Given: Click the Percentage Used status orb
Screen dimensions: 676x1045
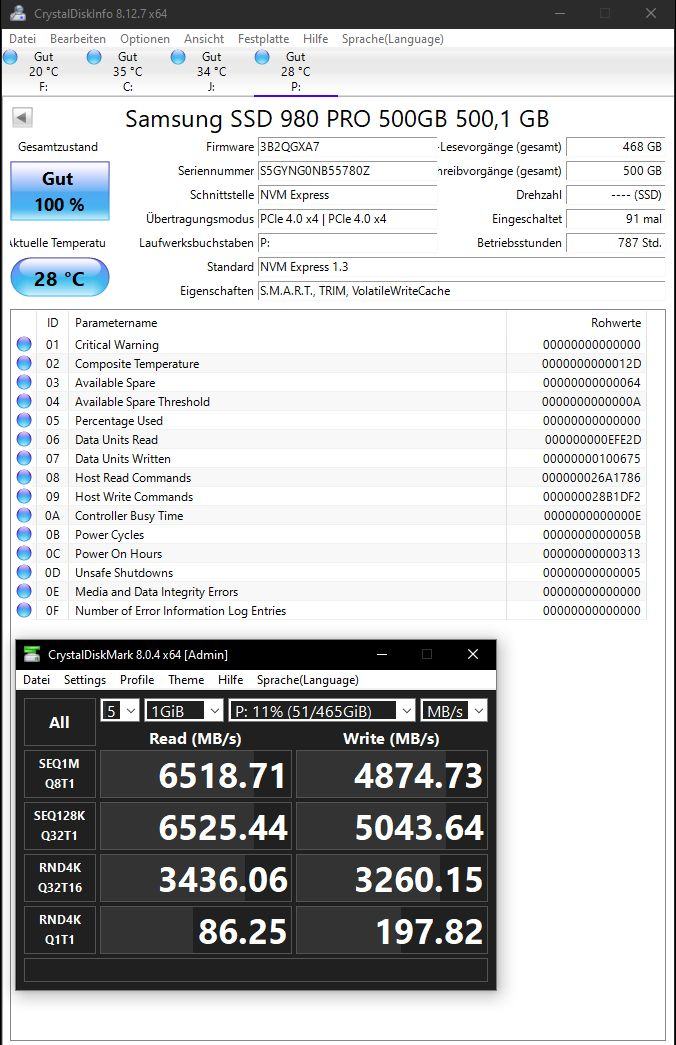Looking at the screenshot, I should (x=24, y=420).
